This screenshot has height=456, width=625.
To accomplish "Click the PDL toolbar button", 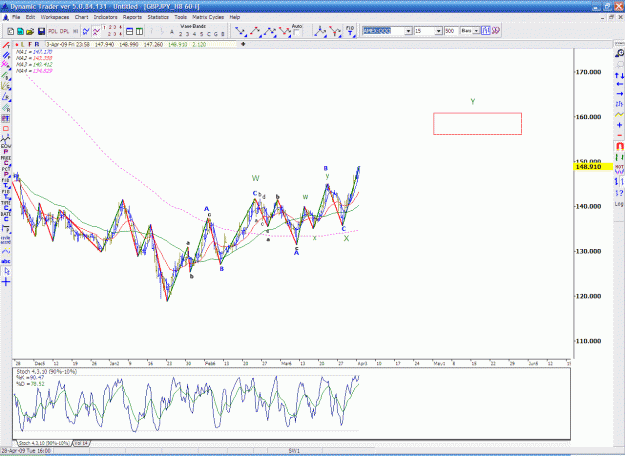I will pos(53,31).
